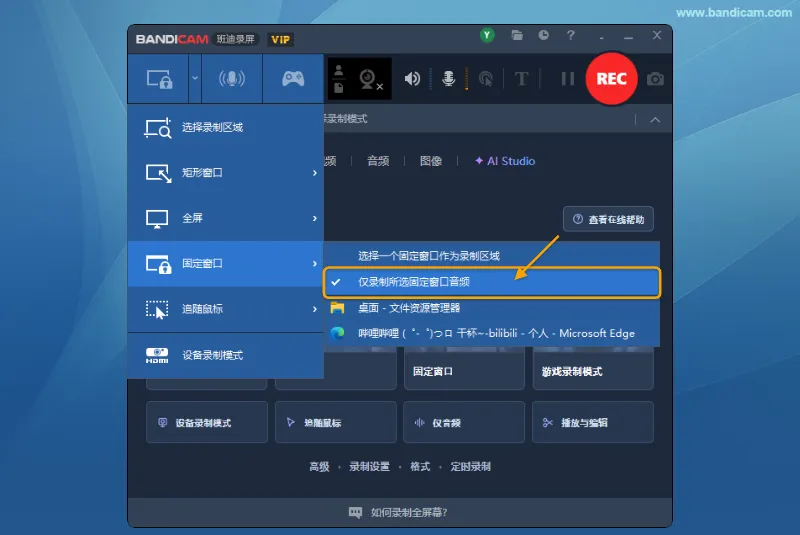Viewport: 800px width, 535px height.
Task: Choose 选择录制区域 from the menu
Action: [226, 128]
